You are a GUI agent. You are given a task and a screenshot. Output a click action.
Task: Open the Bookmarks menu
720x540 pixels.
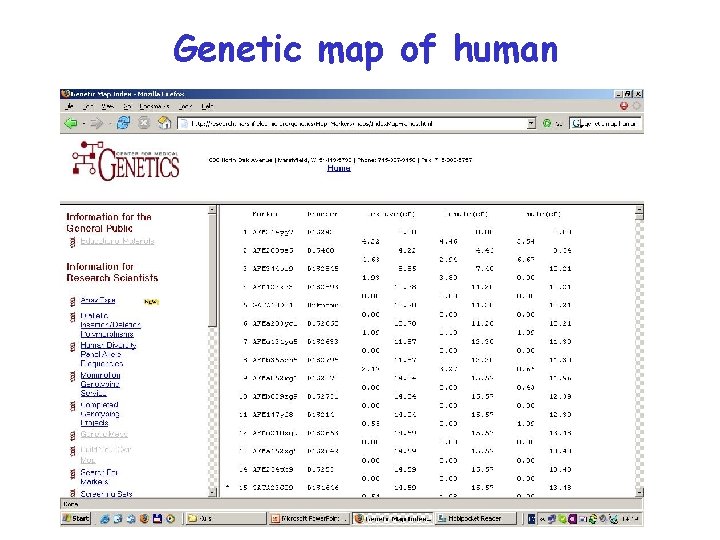[x=154, y=107]
